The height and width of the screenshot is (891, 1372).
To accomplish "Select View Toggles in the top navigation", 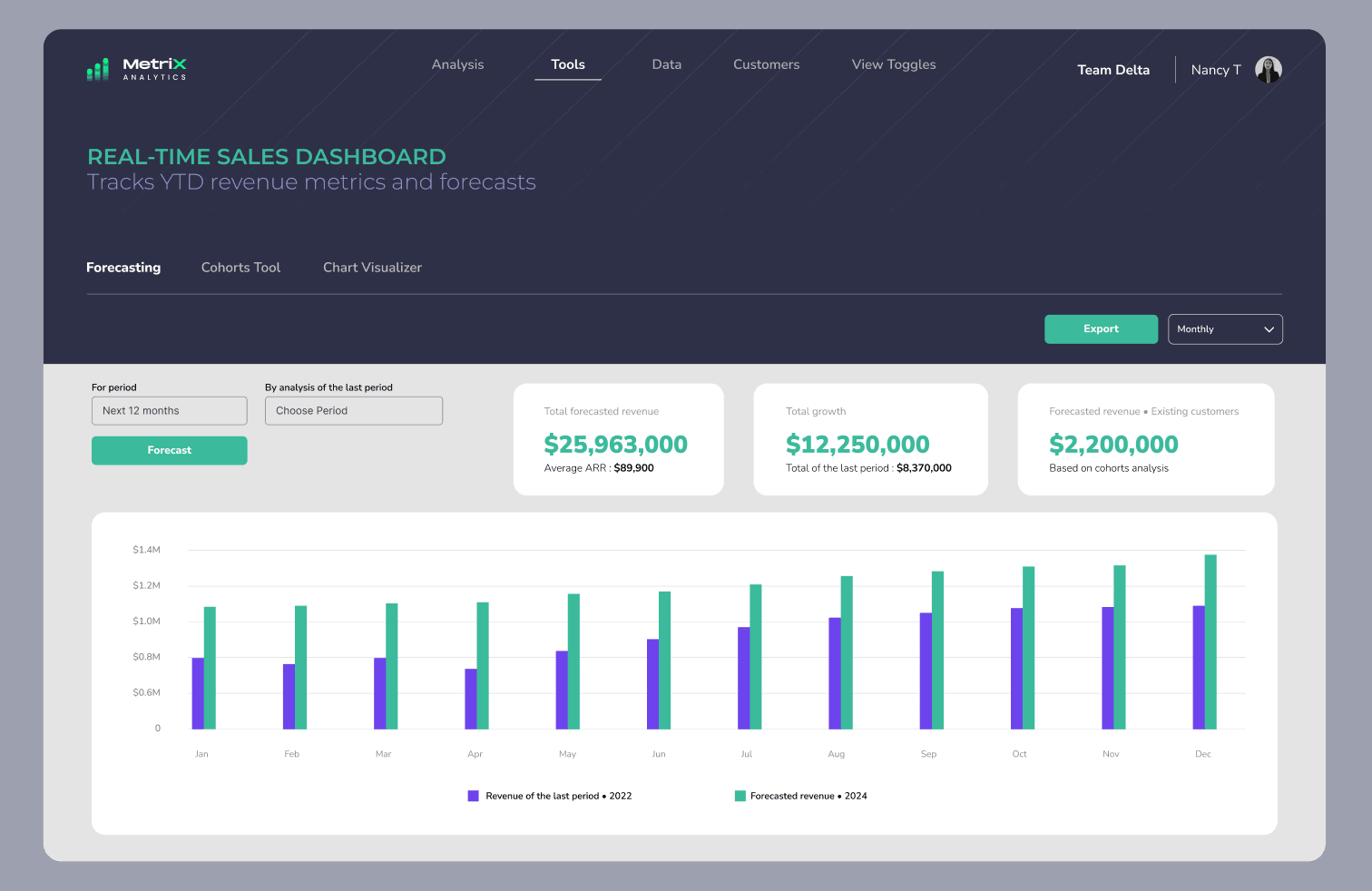I will pyautogui.click(x=893, y=64).
